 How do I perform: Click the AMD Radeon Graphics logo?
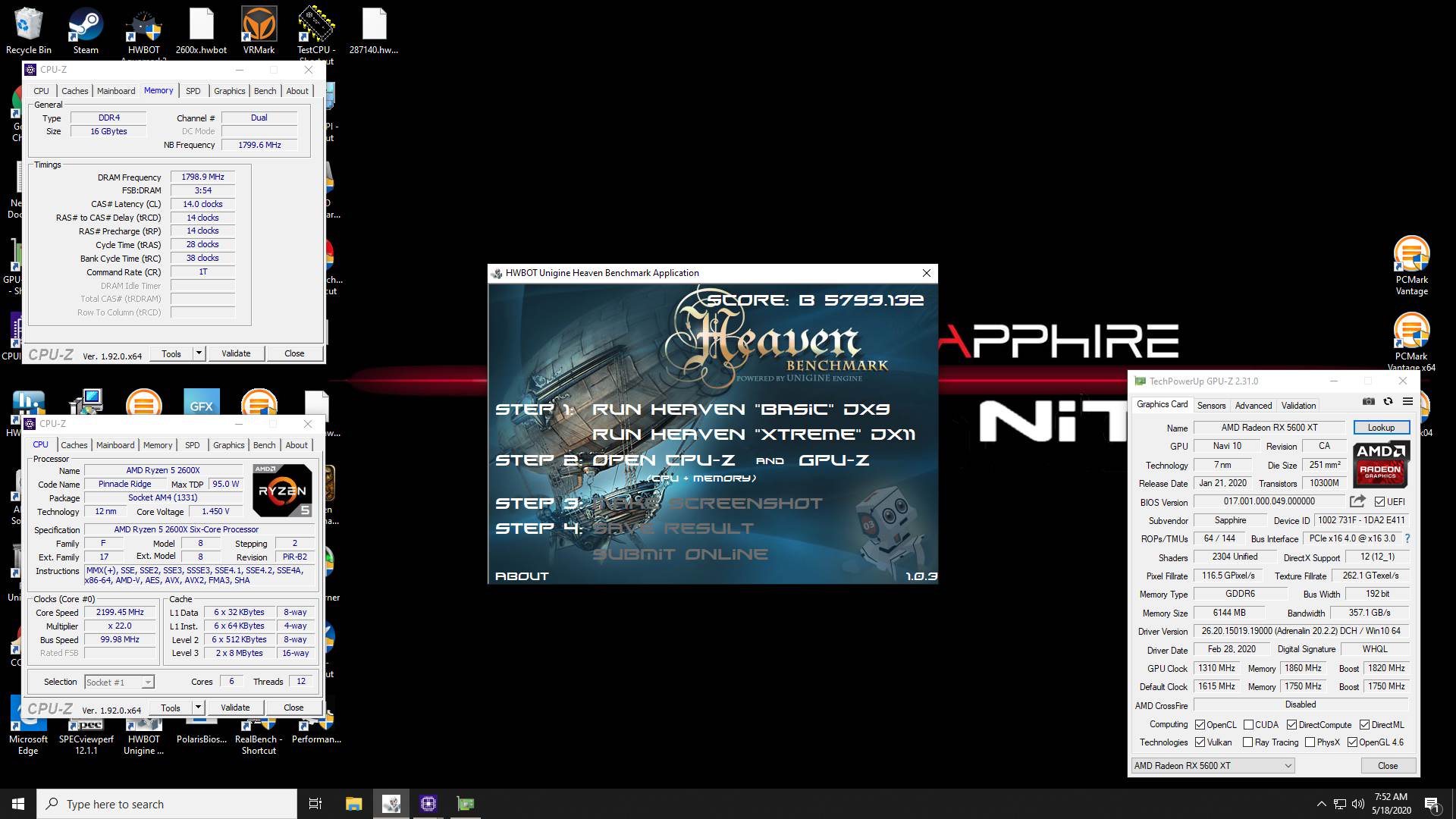tap(1381, 464)
